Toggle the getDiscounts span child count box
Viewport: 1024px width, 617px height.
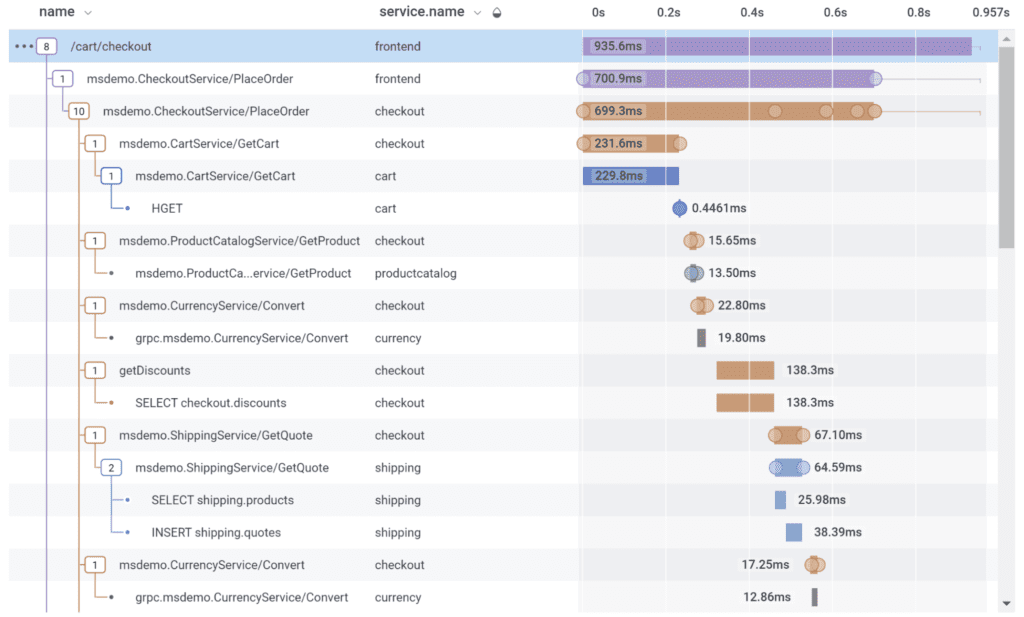[95, 371]
